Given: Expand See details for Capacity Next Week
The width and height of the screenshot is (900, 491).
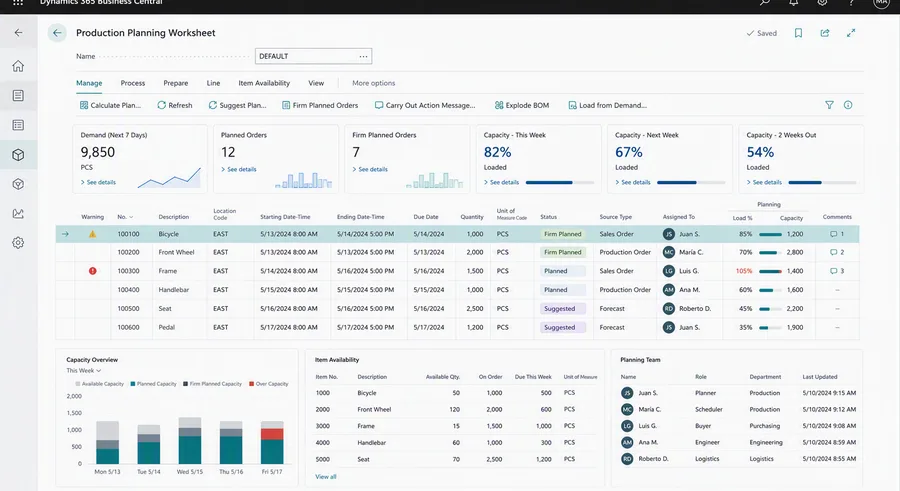Looking at the screenshot, I should [633, 182].
